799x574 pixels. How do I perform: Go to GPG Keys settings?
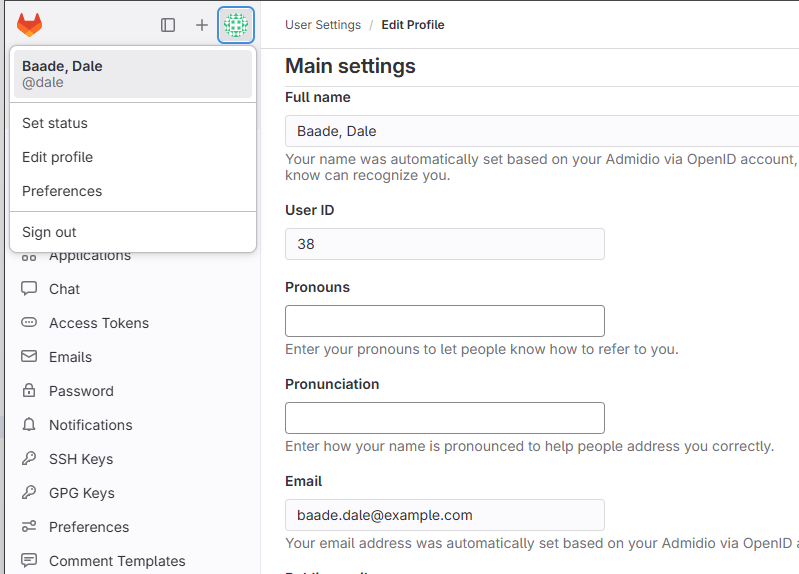tap(81, 493)
